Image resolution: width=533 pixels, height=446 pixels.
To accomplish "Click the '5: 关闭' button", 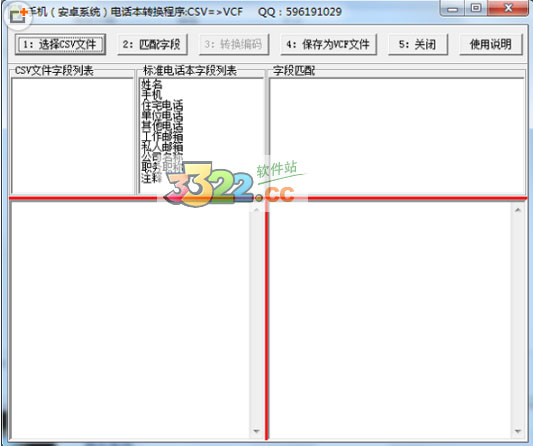I will coord(418,44).
